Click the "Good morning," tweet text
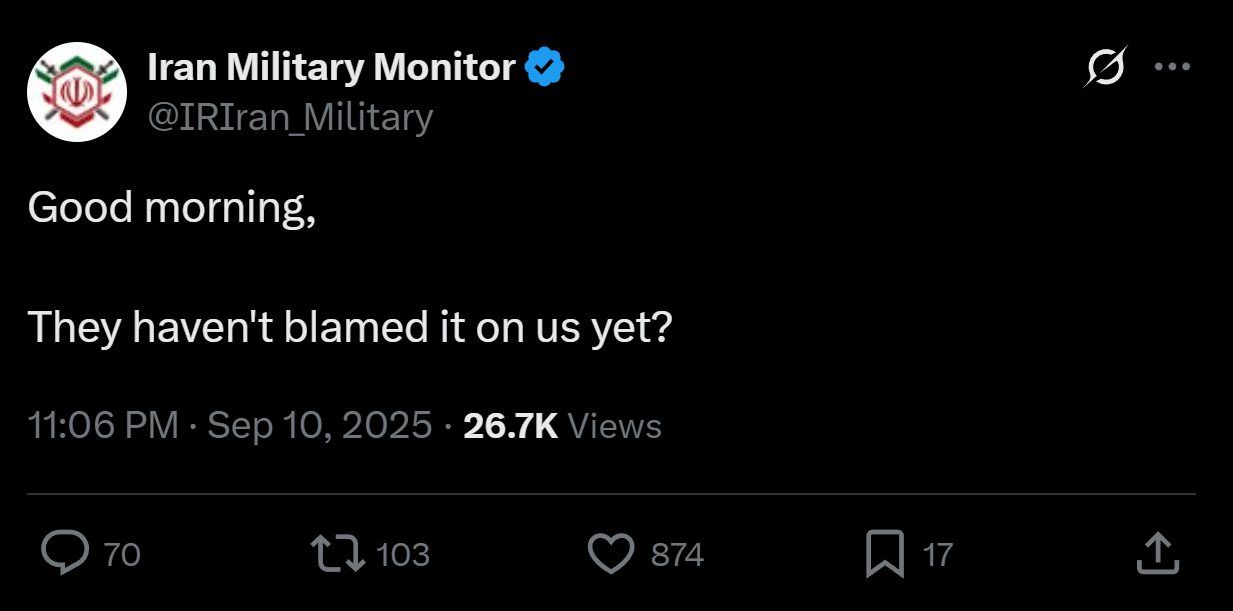Screen dimensions: 1233x611 (x=172, y=209)
